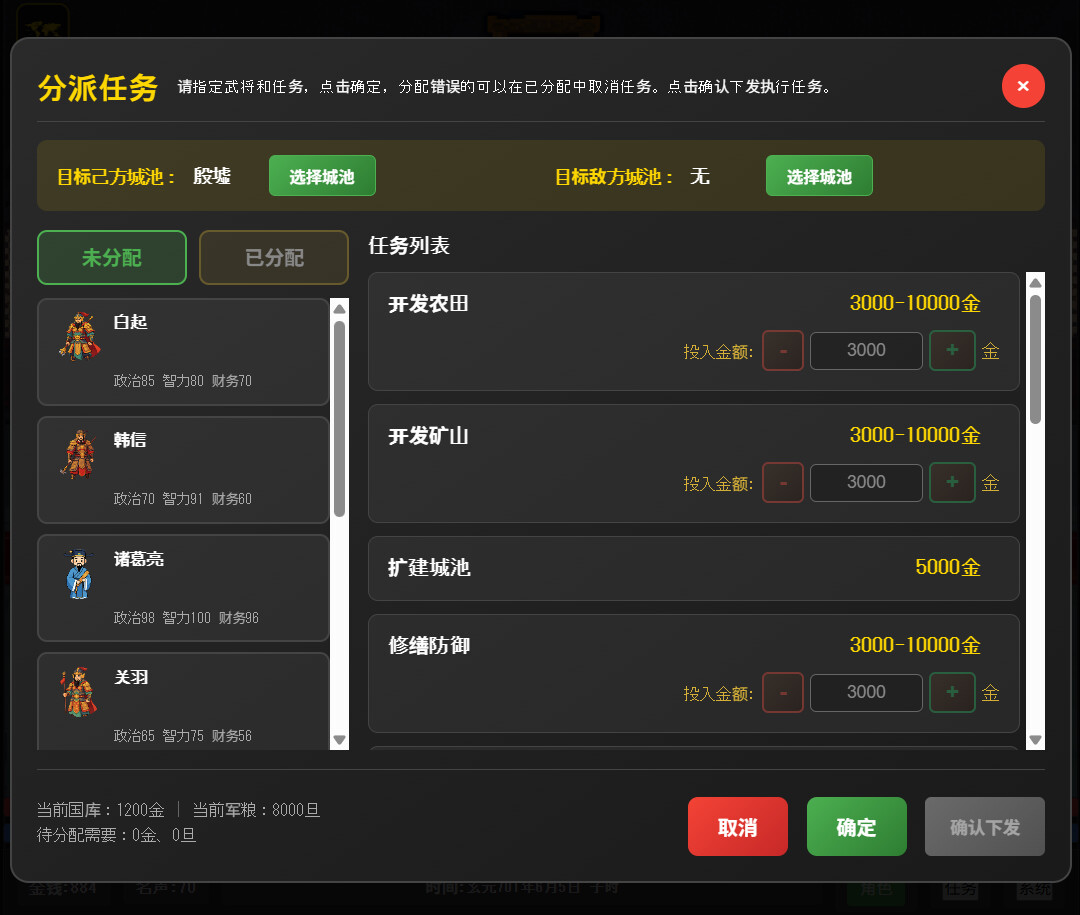The image size is (1080, 915).
Task: Click the 分派任务 dialog title
Action: [98, 88]
